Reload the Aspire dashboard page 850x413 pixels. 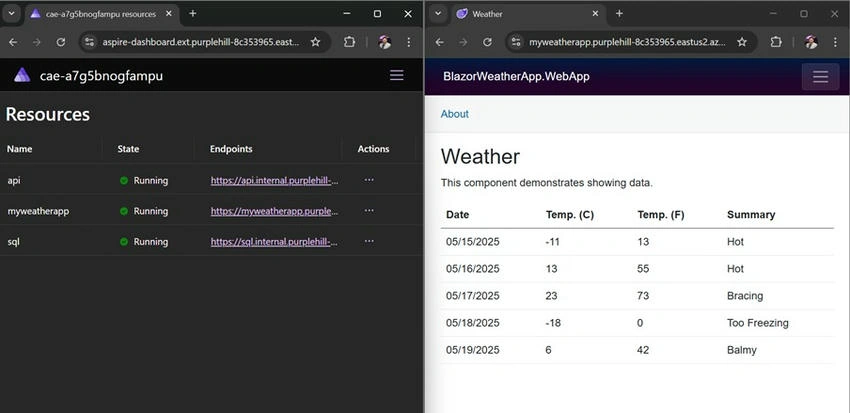[x=61, y=42]
